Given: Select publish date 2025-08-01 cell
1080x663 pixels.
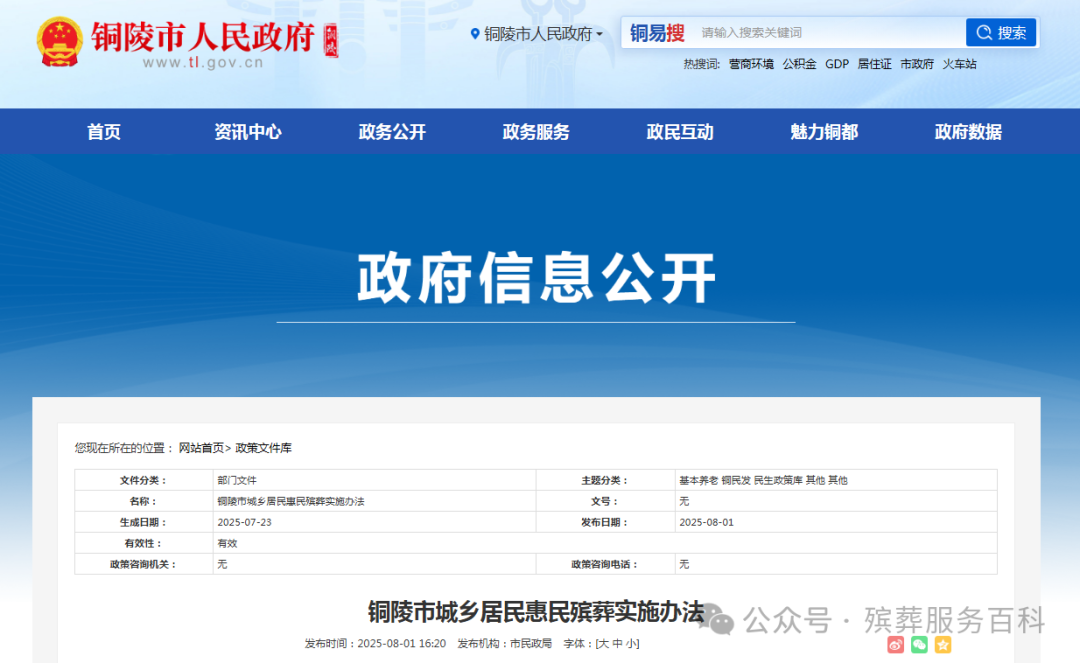Looking at the screenshot, I should click(x=836, y=522).
